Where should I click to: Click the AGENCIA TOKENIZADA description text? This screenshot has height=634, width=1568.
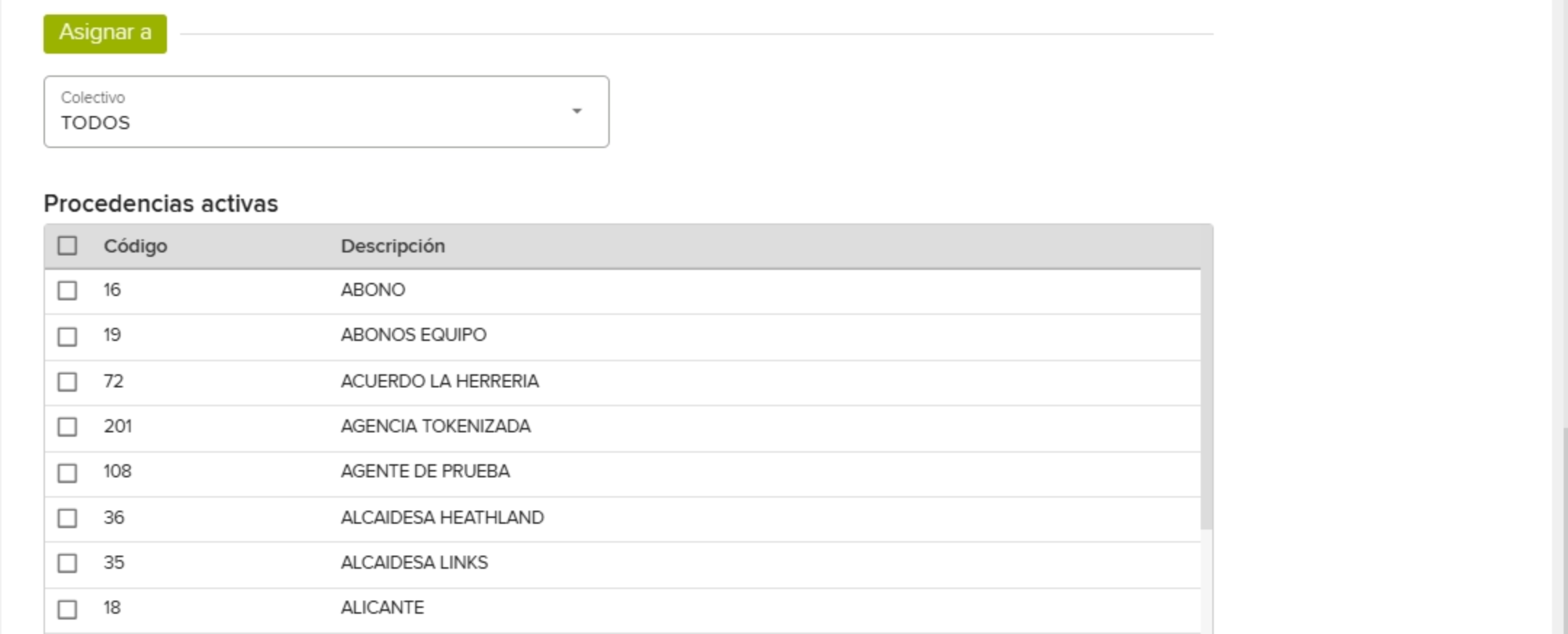click(436, 427)
